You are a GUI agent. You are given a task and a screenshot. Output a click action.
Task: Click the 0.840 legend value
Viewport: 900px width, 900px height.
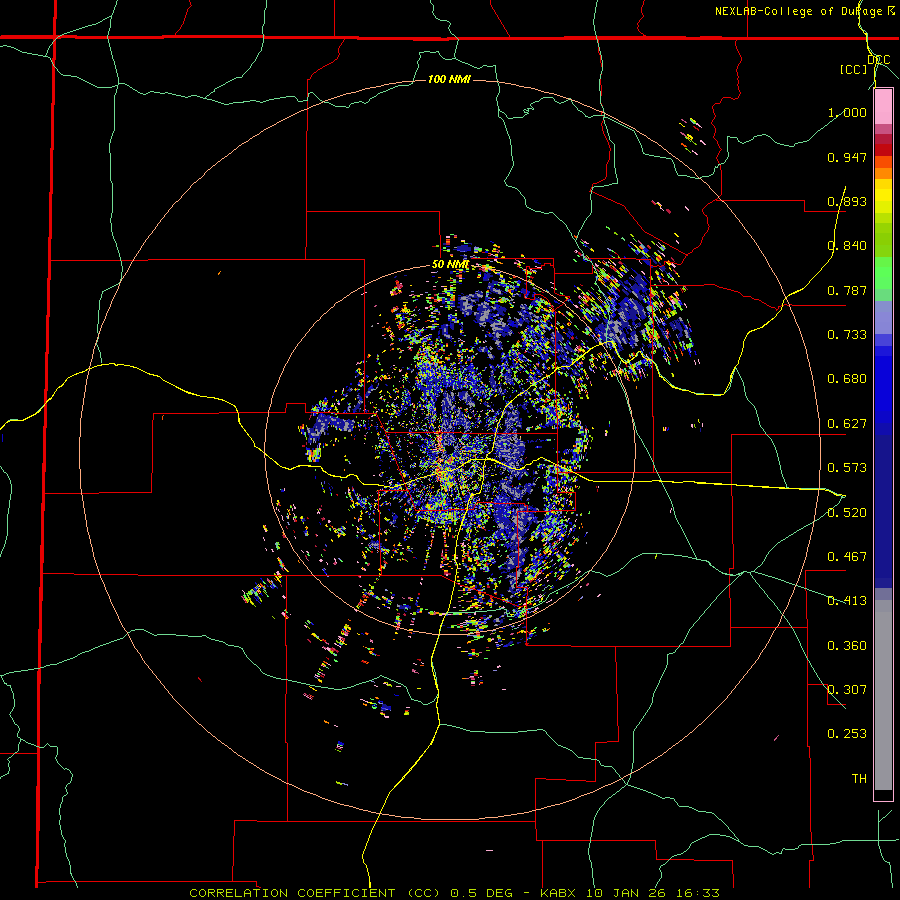coord(847,246)
